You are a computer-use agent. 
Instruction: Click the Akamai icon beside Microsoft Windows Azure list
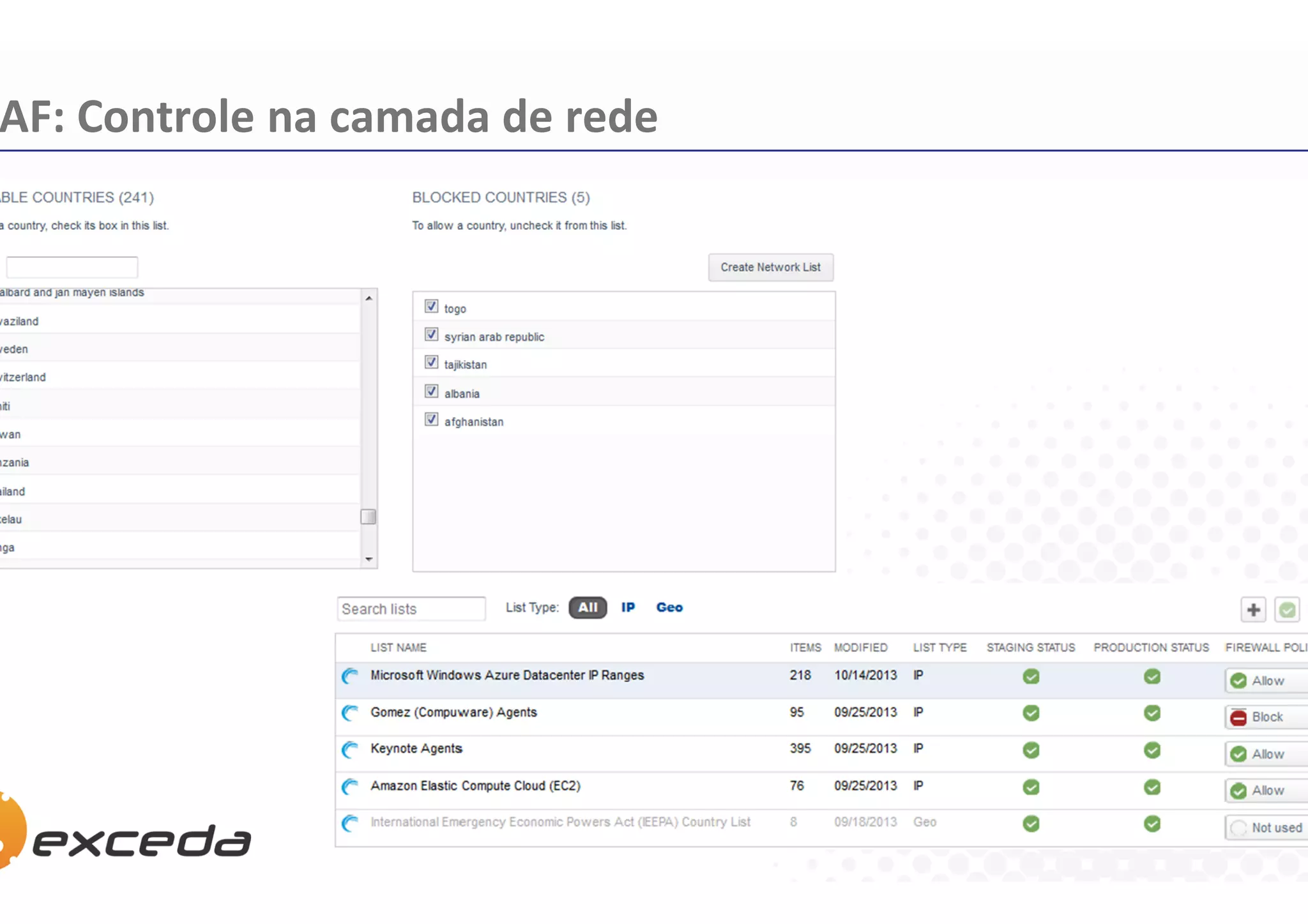[x=350, y=676]
